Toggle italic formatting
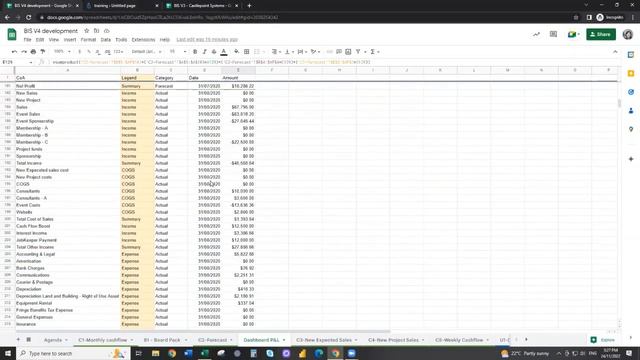Screen dimensions: 640x360 204,52
